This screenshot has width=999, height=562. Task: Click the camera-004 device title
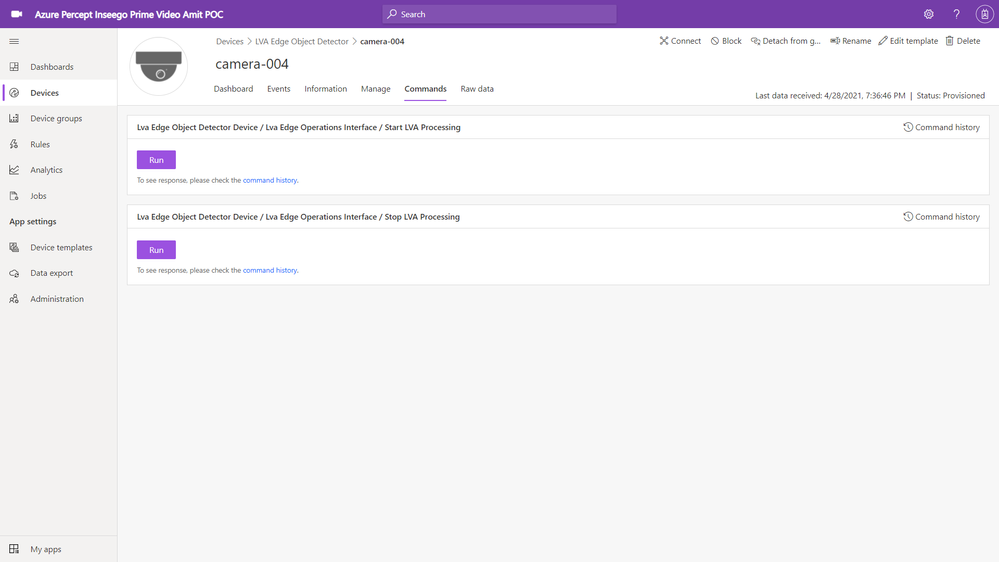252,64
